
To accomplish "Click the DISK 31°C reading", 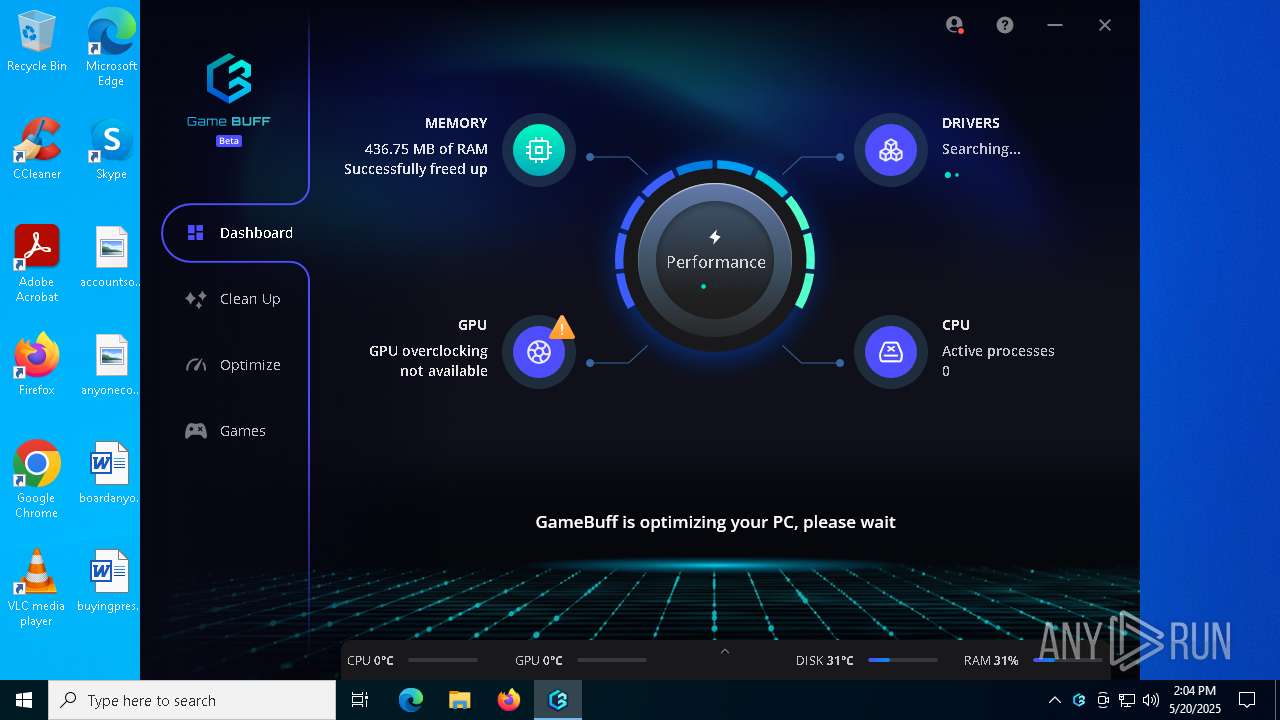I will click(825, 661).
